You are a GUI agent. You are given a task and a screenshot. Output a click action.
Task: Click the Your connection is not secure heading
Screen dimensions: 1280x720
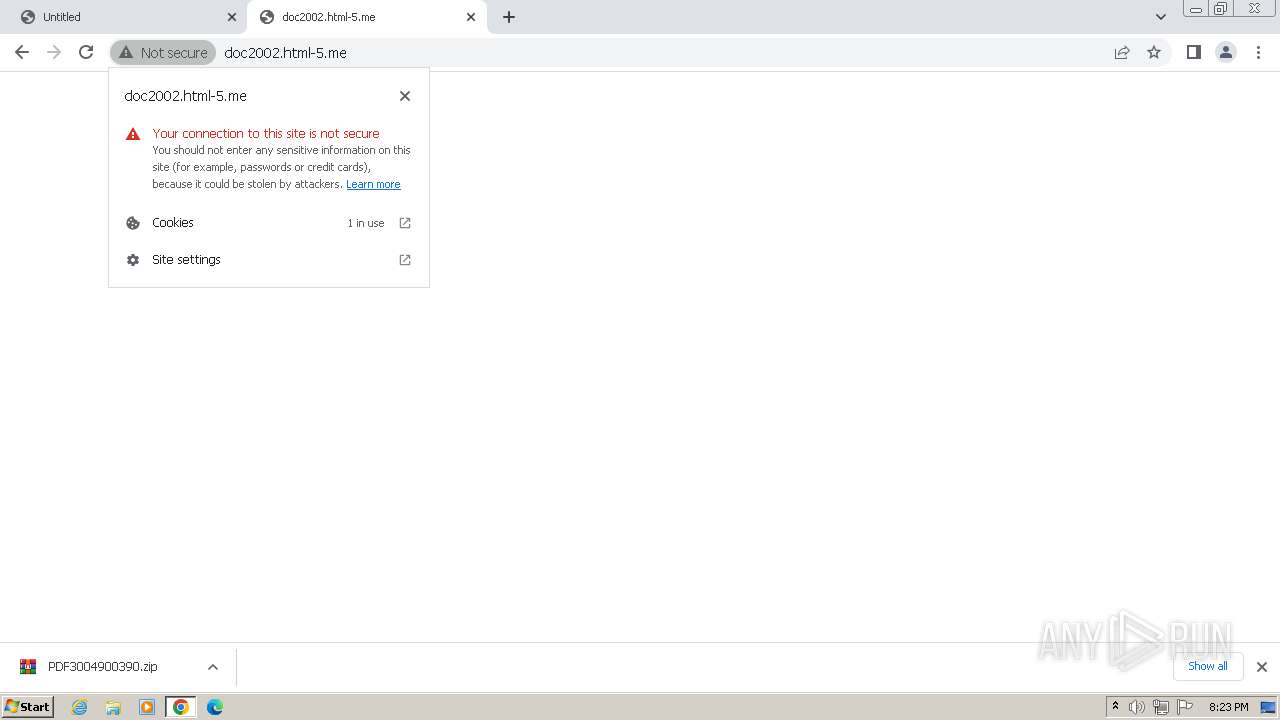[x=266, y=133]
